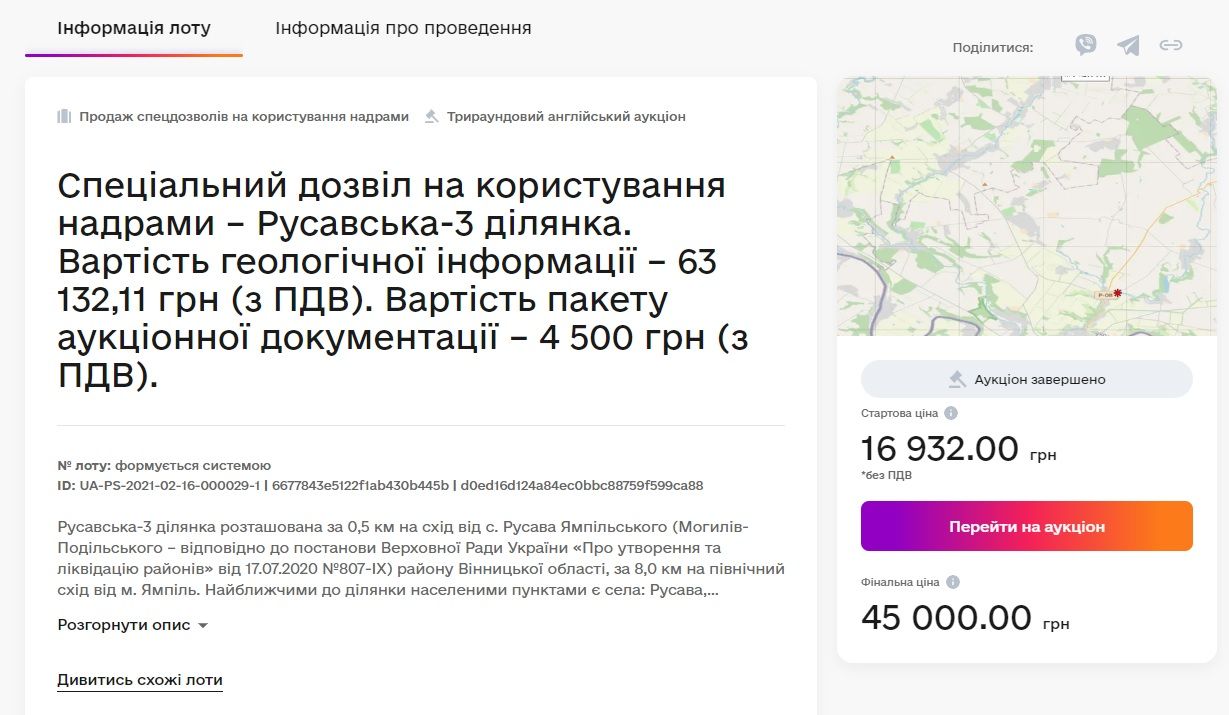Image resolution: width=1229 pixels, height=715 pixels.
Task: Expand the lot description via Розгорнути опис
Action: [124, 624]
